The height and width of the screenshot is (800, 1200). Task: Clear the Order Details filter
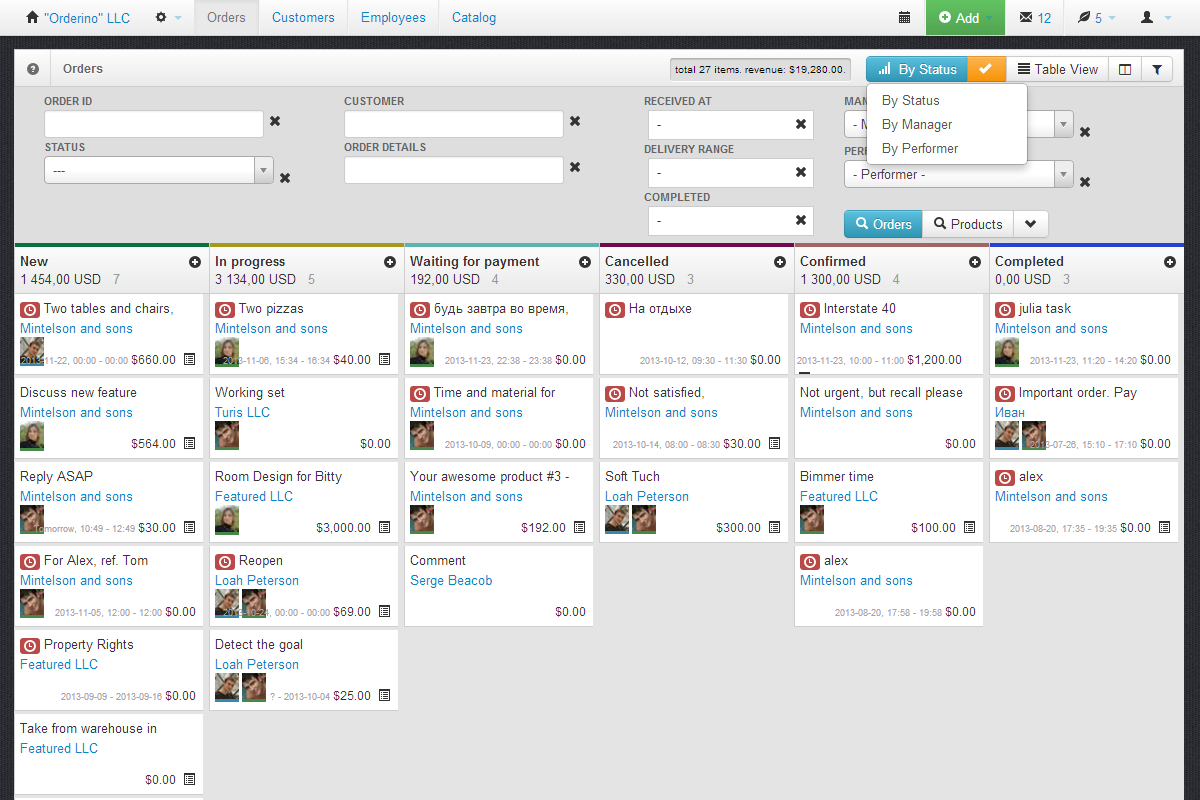click(x=575, y=167)
